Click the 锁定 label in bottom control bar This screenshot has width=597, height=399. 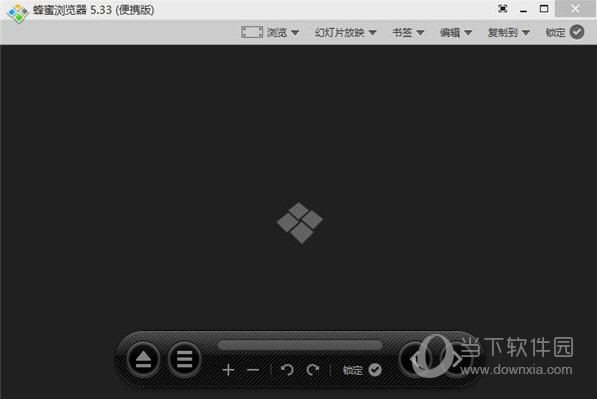point(353,370)
